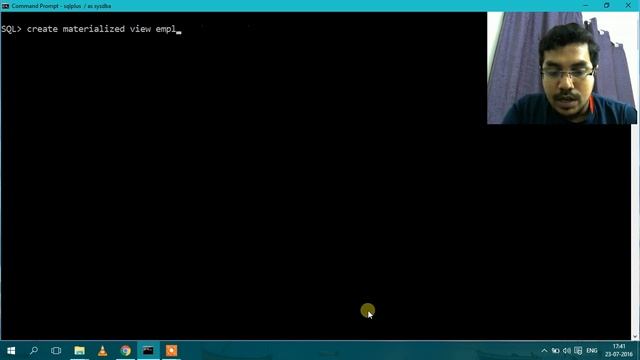
Task: Launch File Explorer from taskbar
Action: [x=80, y=351]
